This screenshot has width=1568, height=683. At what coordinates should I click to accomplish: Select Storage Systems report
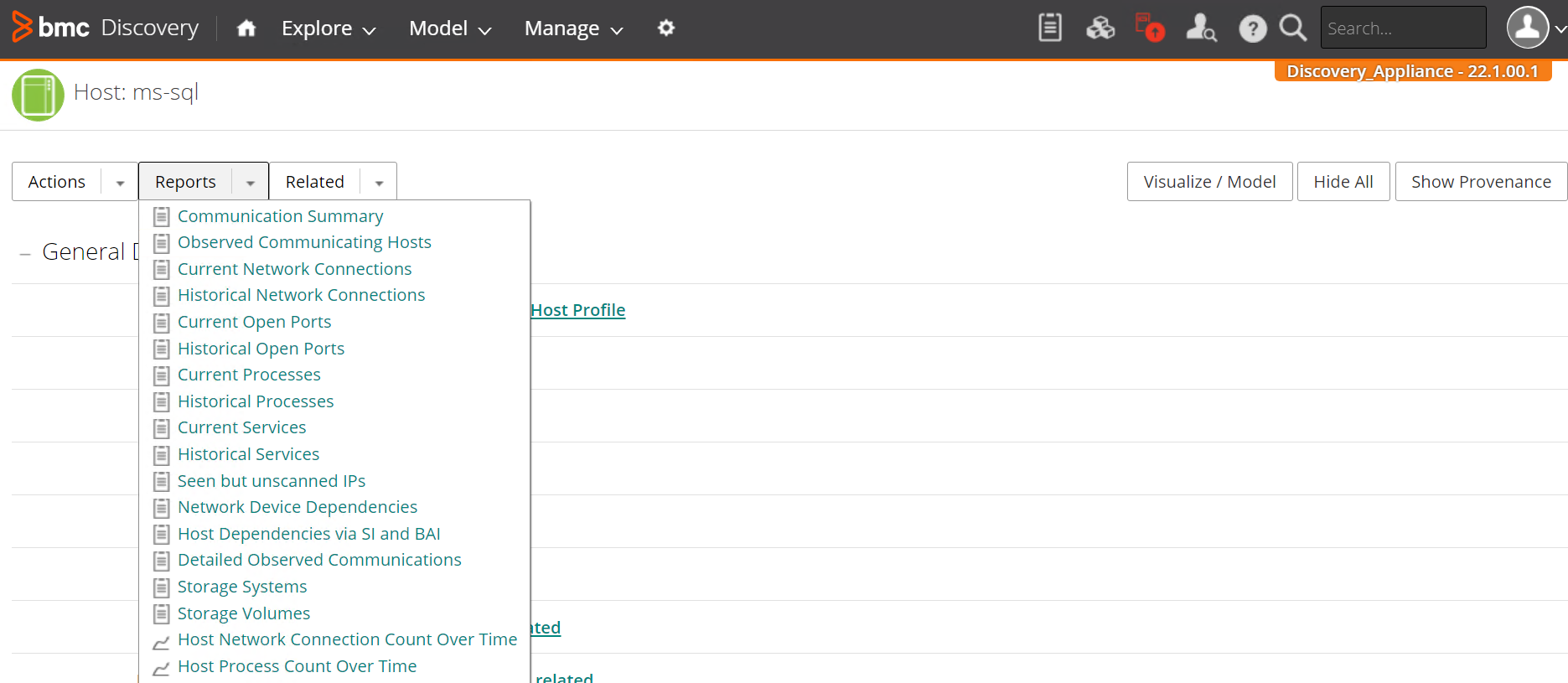click(242, 587)
